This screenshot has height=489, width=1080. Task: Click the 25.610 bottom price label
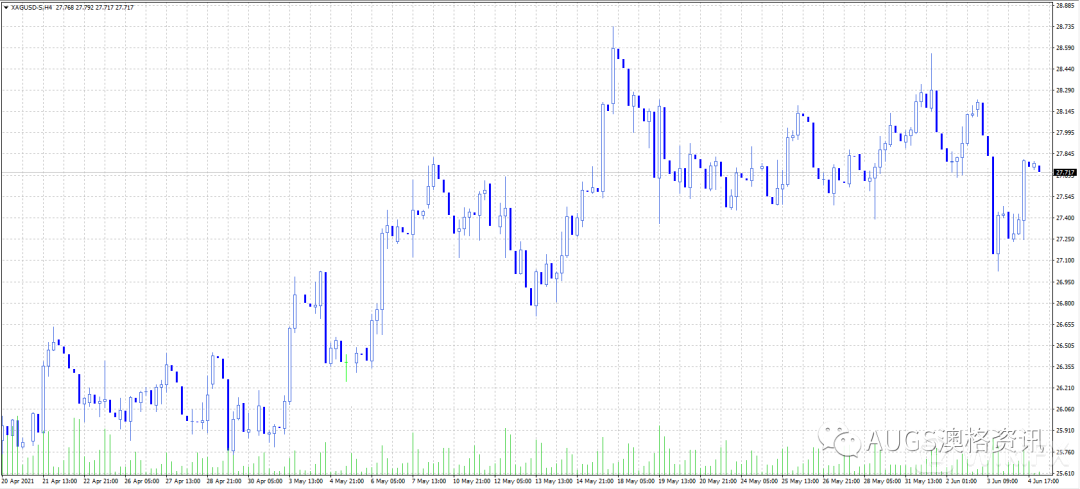click(x=1064, y=473)
